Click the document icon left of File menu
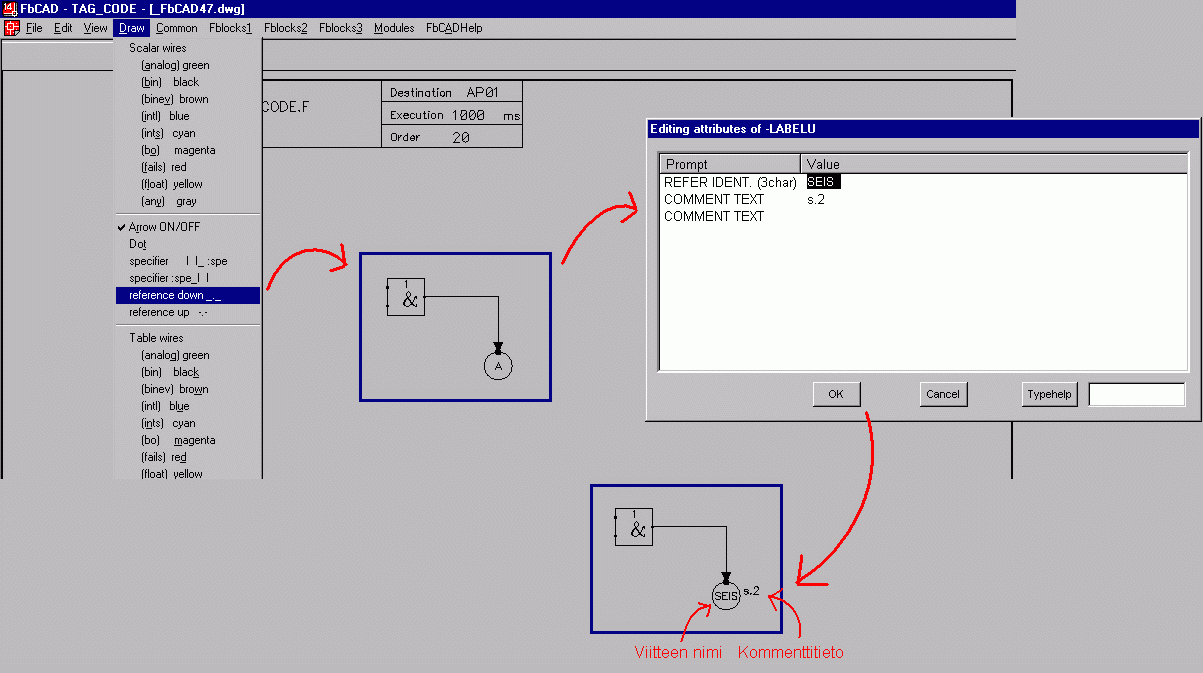 click(11, 28)
